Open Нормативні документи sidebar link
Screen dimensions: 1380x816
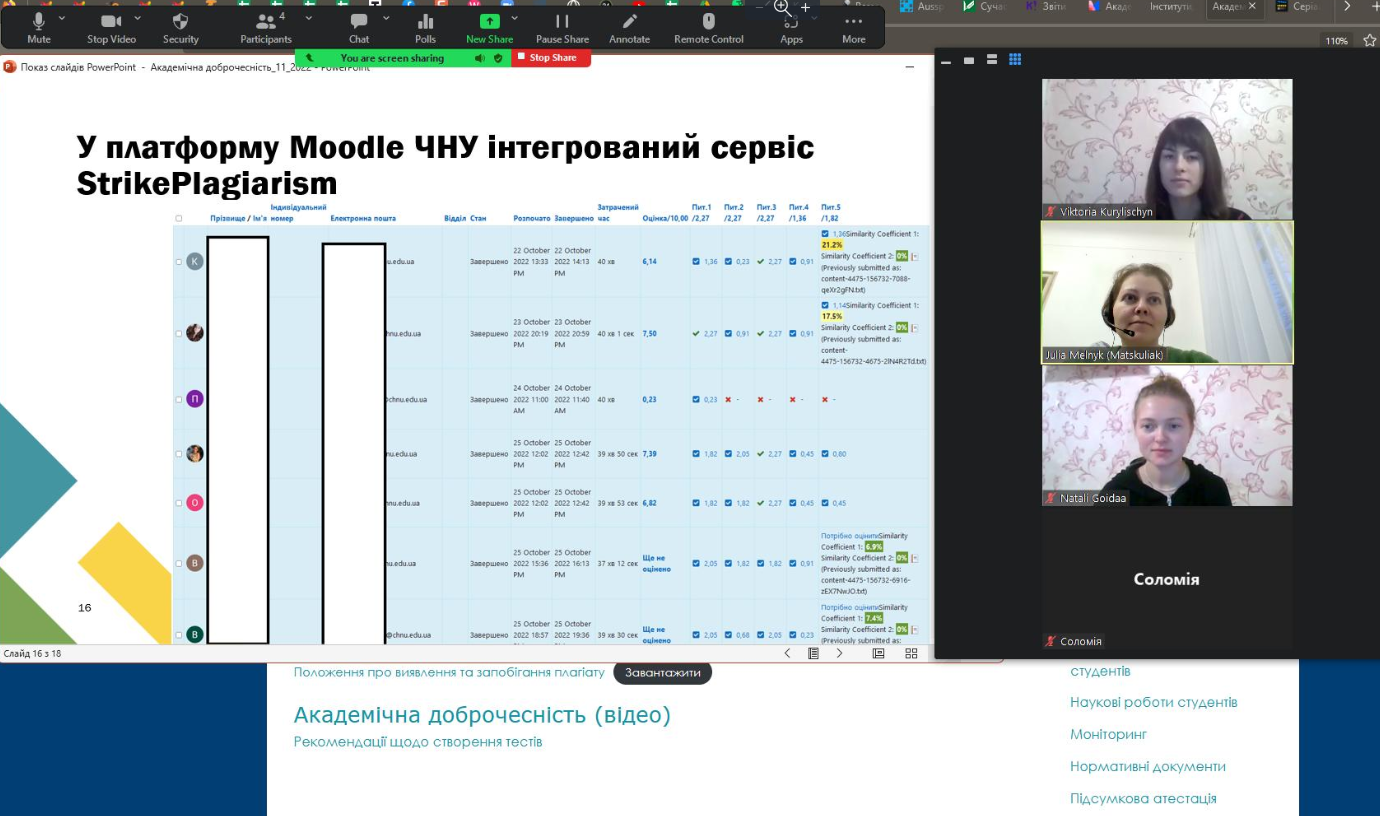click(x=1148, y=766)
